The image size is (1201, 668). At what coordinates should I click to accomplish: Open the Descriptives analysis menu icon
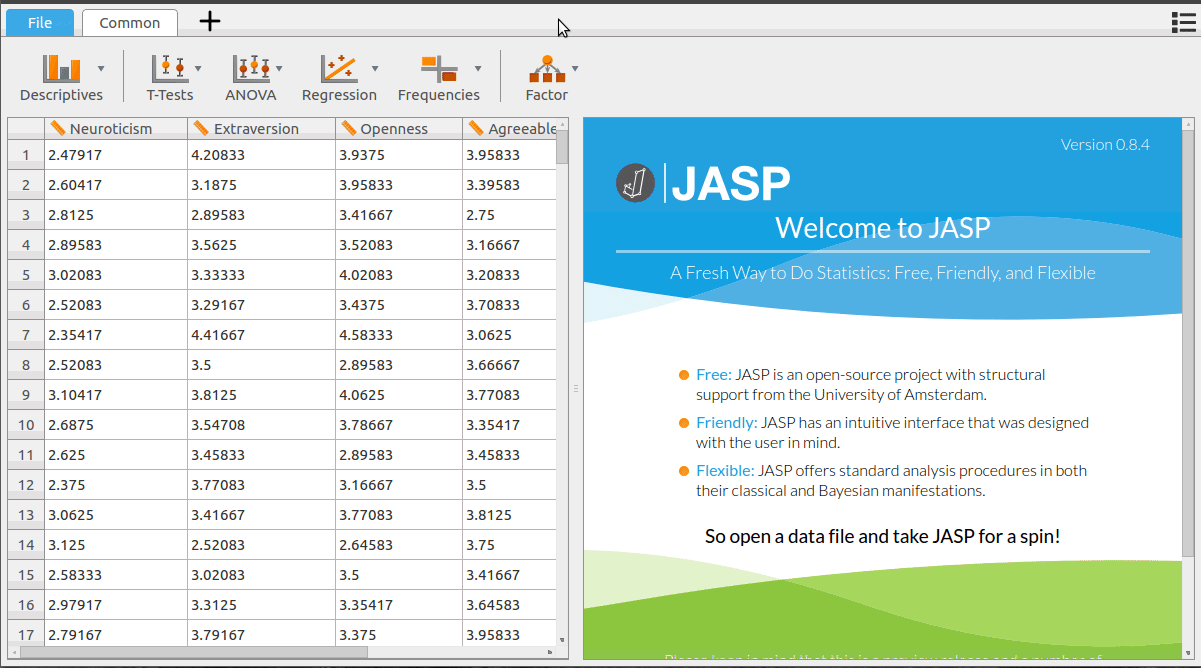coord(61,68)
